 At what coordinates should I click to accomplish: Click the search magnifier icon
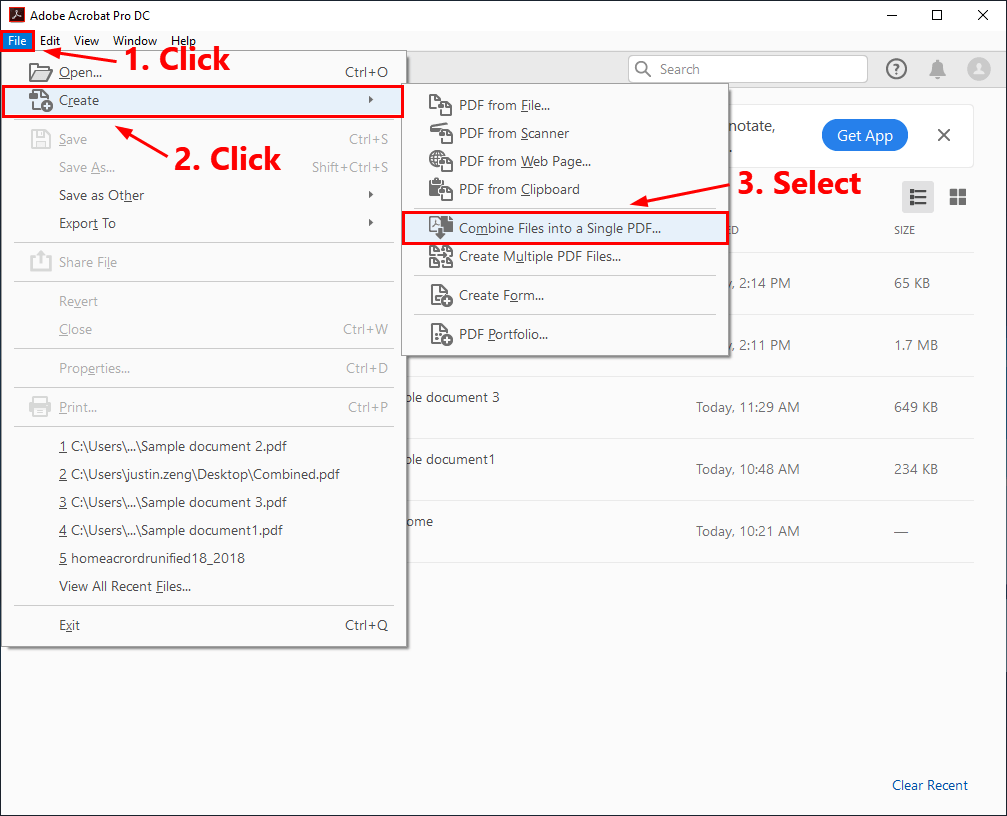click(643, 69)
